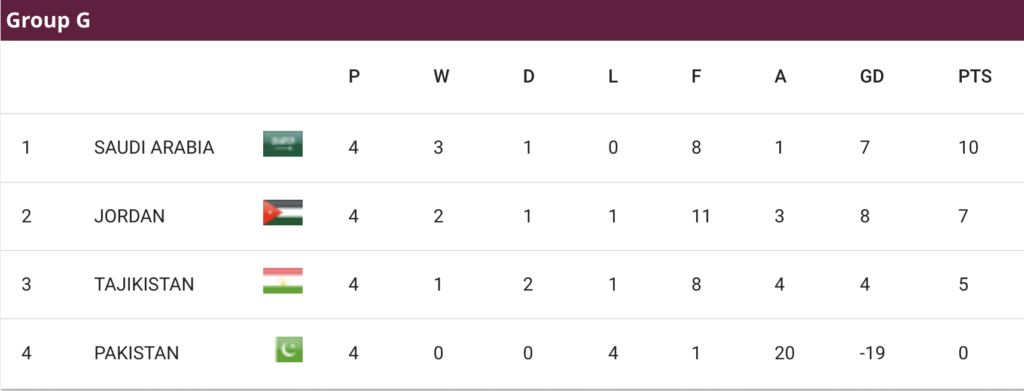Click the P (played) column header
The image size is (1024, 391).
pyautogui.click(x=354, y=77)
